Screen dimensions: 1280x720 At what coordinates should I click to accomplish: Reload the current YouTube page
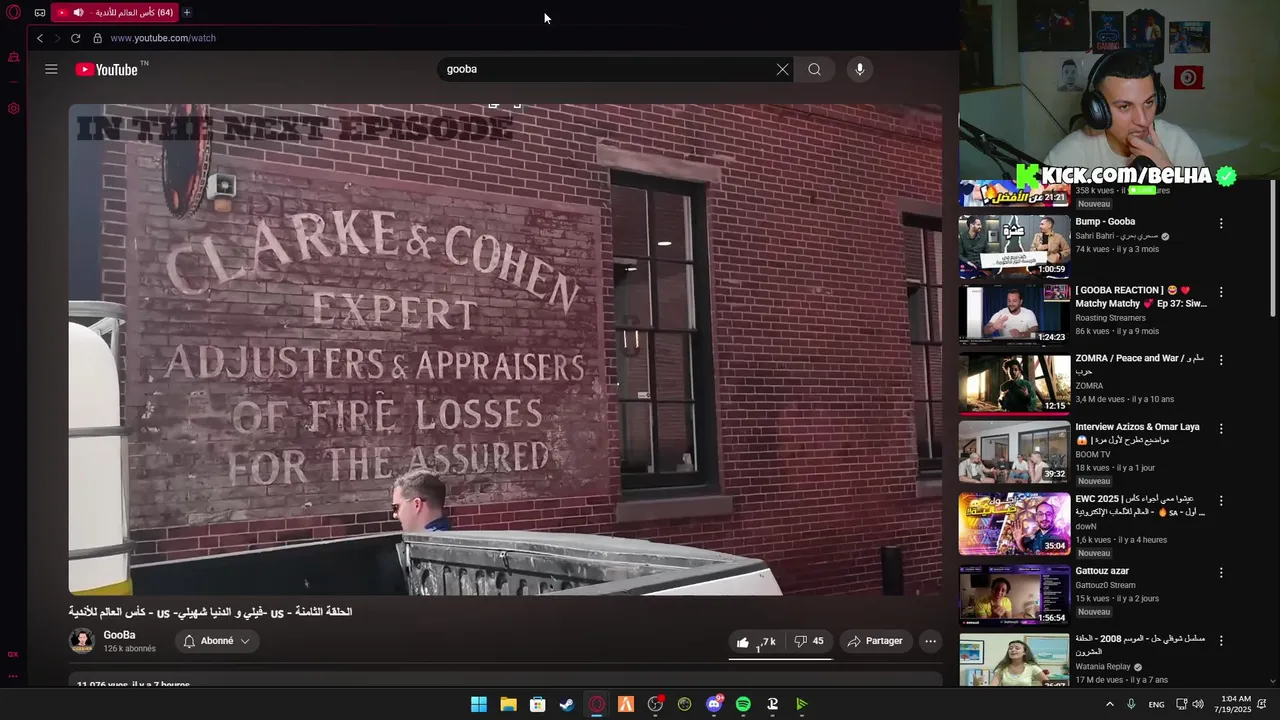(x=75, y=38)
